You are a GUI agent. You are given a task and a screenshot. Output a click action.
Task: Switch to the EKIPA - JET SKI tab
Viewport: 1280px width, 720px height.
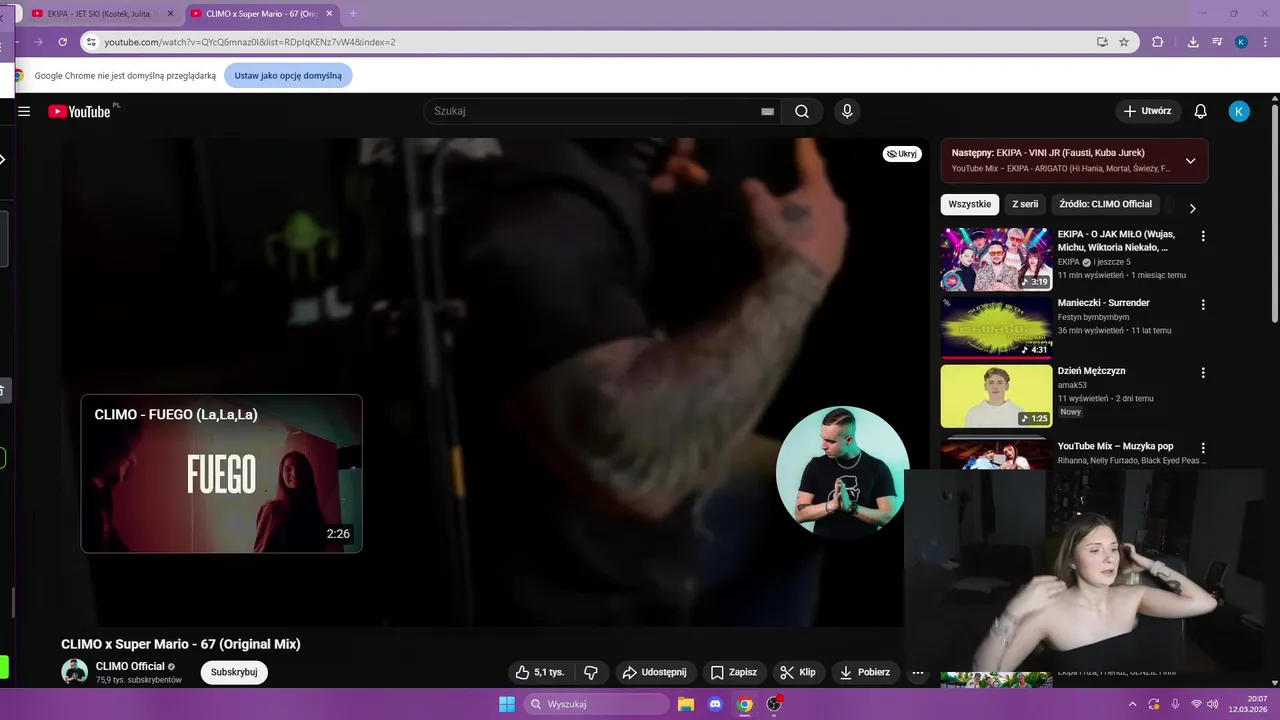[x=101, y=13]
